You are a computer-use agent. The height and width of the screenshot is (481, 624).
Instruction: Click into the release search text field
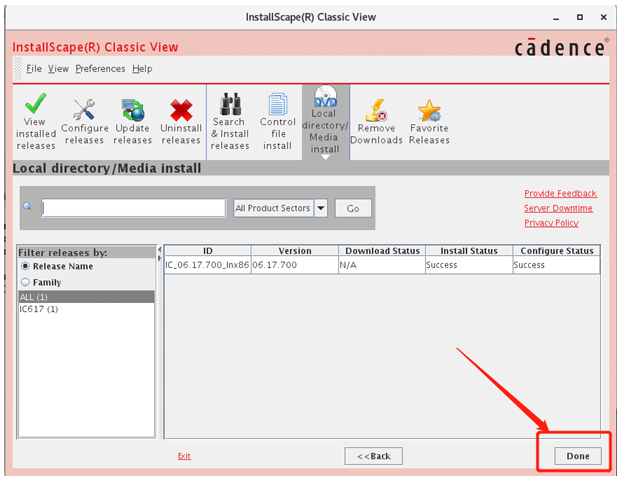click(x=133, y=208)
